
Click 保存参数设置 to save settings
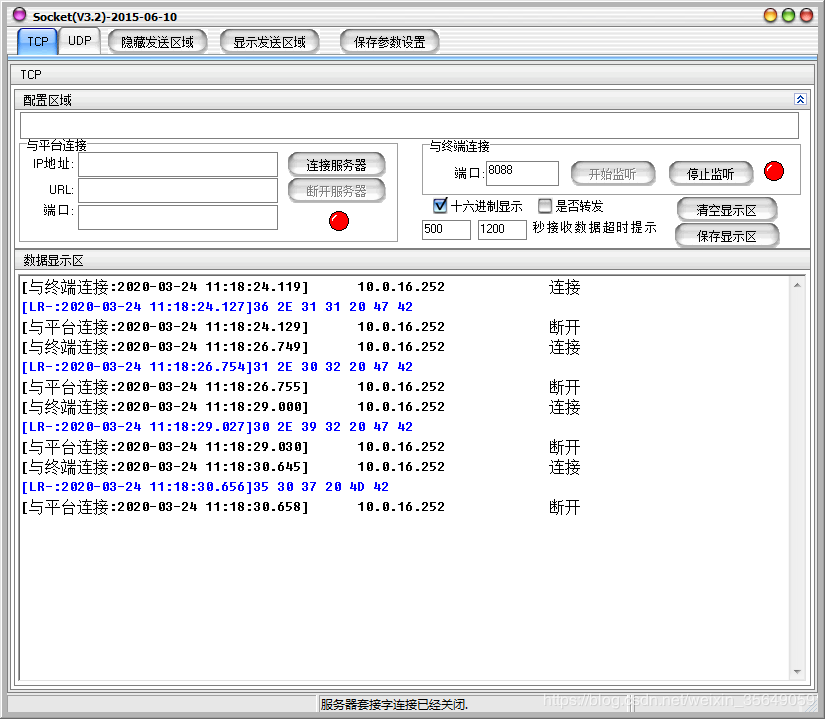click(389, 41)
